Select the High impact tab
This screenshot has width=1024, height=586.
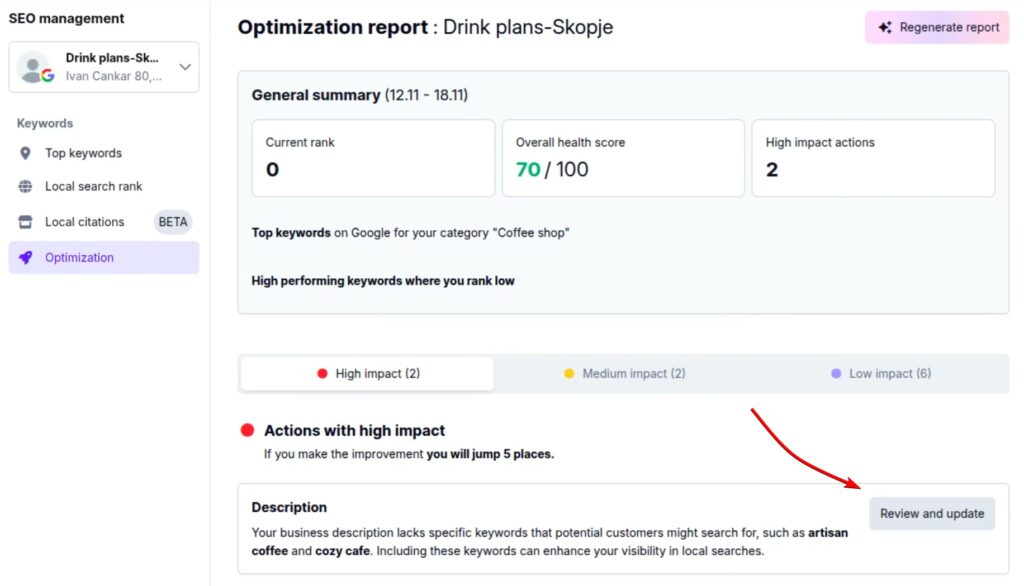(x=368, y=372)
